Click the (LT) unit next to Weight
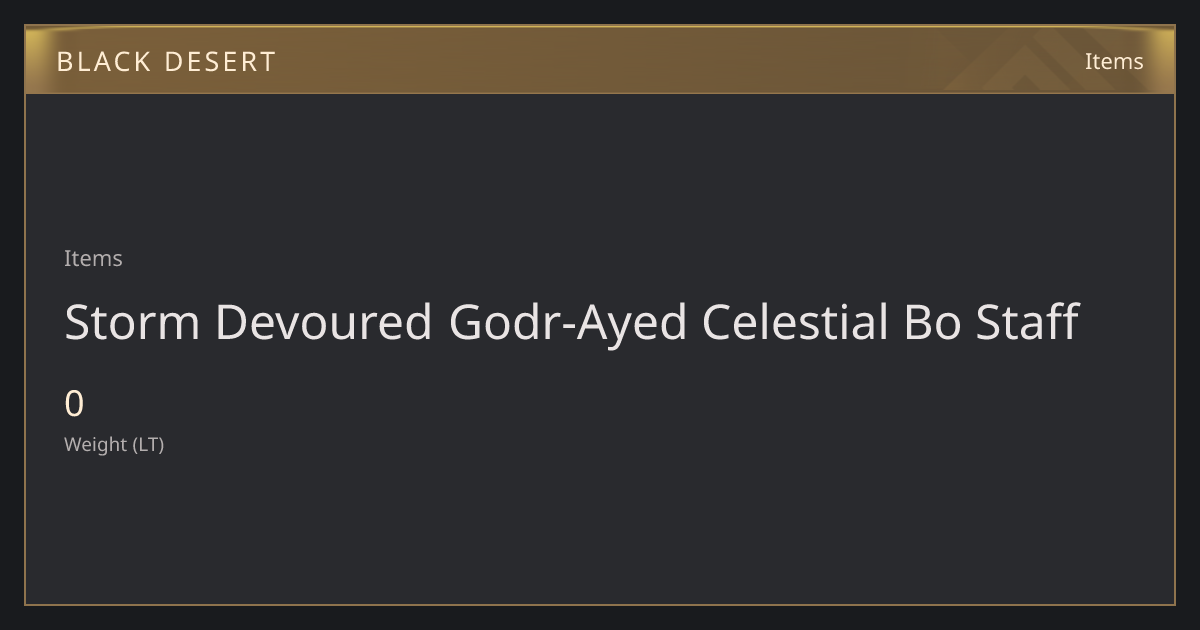 pos(148,444)
